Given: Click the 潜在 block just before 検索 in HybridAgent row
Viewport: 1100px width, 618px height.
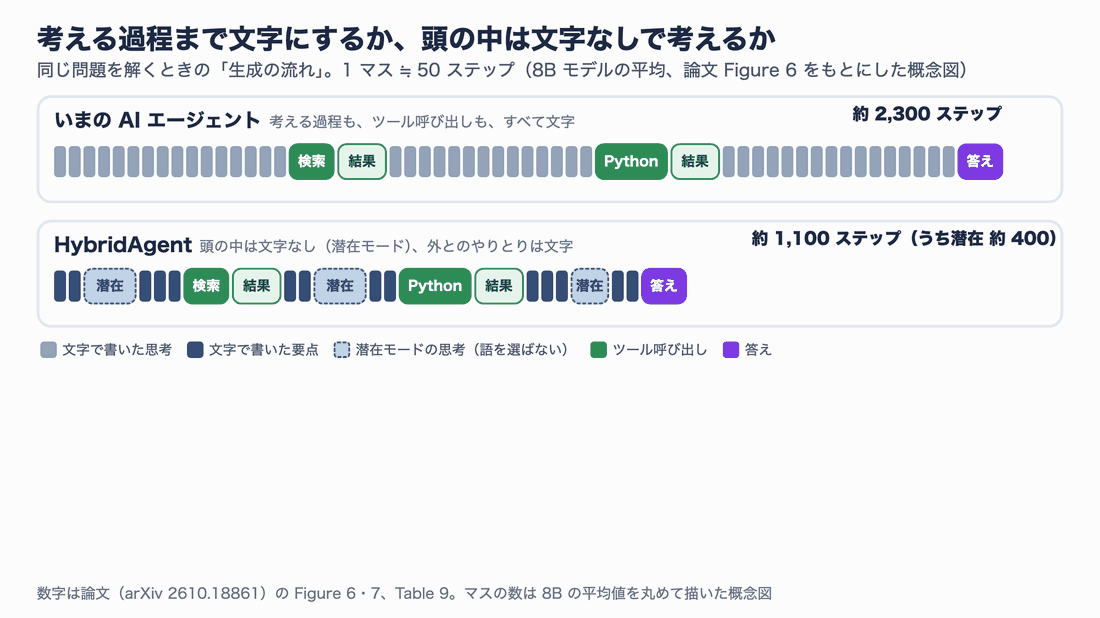Looking at the screenshot, I should [x=110, y=286].
